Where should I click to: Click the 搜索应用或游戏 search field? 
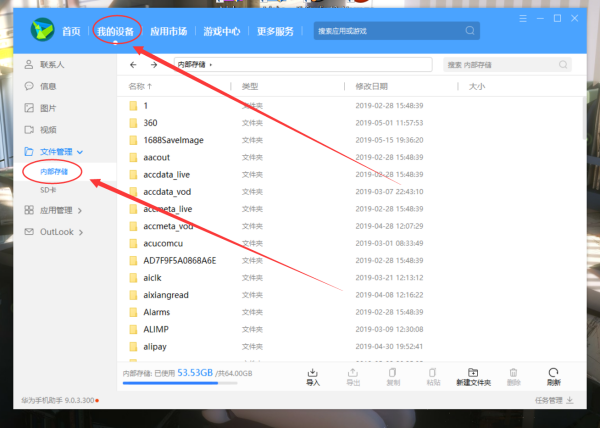click(396, 31)
